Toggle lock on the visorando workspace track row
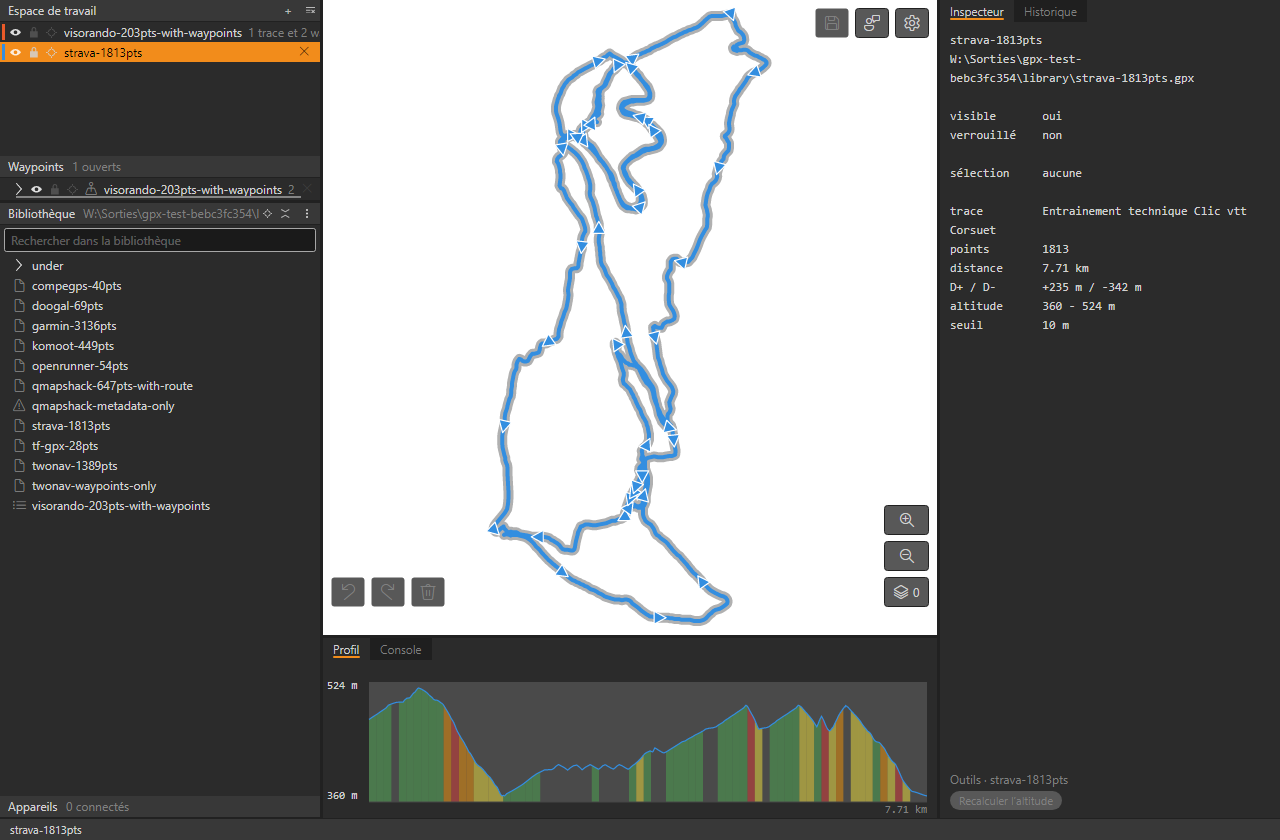Image resolution: width=1280 pixels, height=840 pixels. pos(34,33)
